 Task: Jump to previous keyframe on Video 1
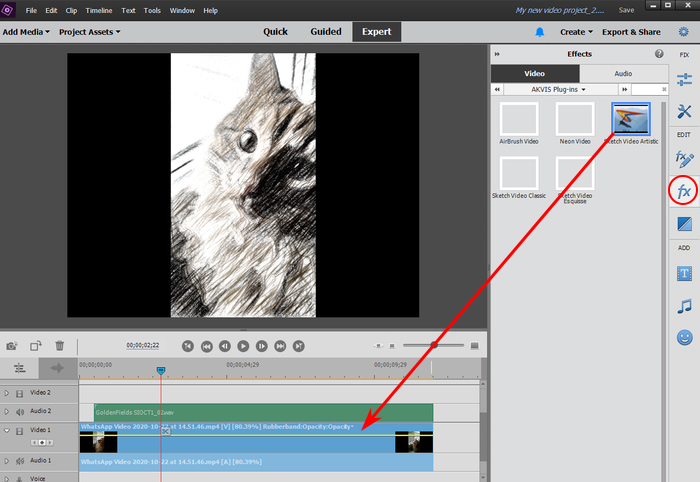[34, 443]
